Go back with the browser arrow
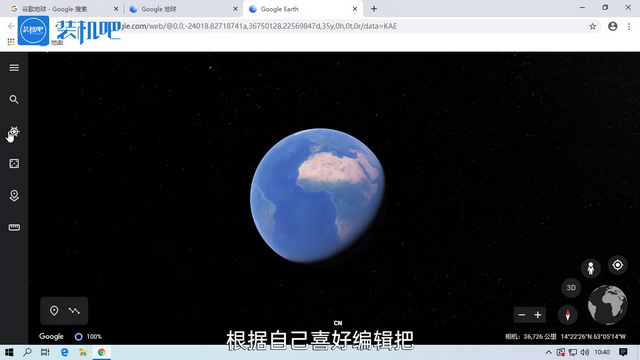The width and height of the screenshot is (640, 360). (x=11, y=27)
